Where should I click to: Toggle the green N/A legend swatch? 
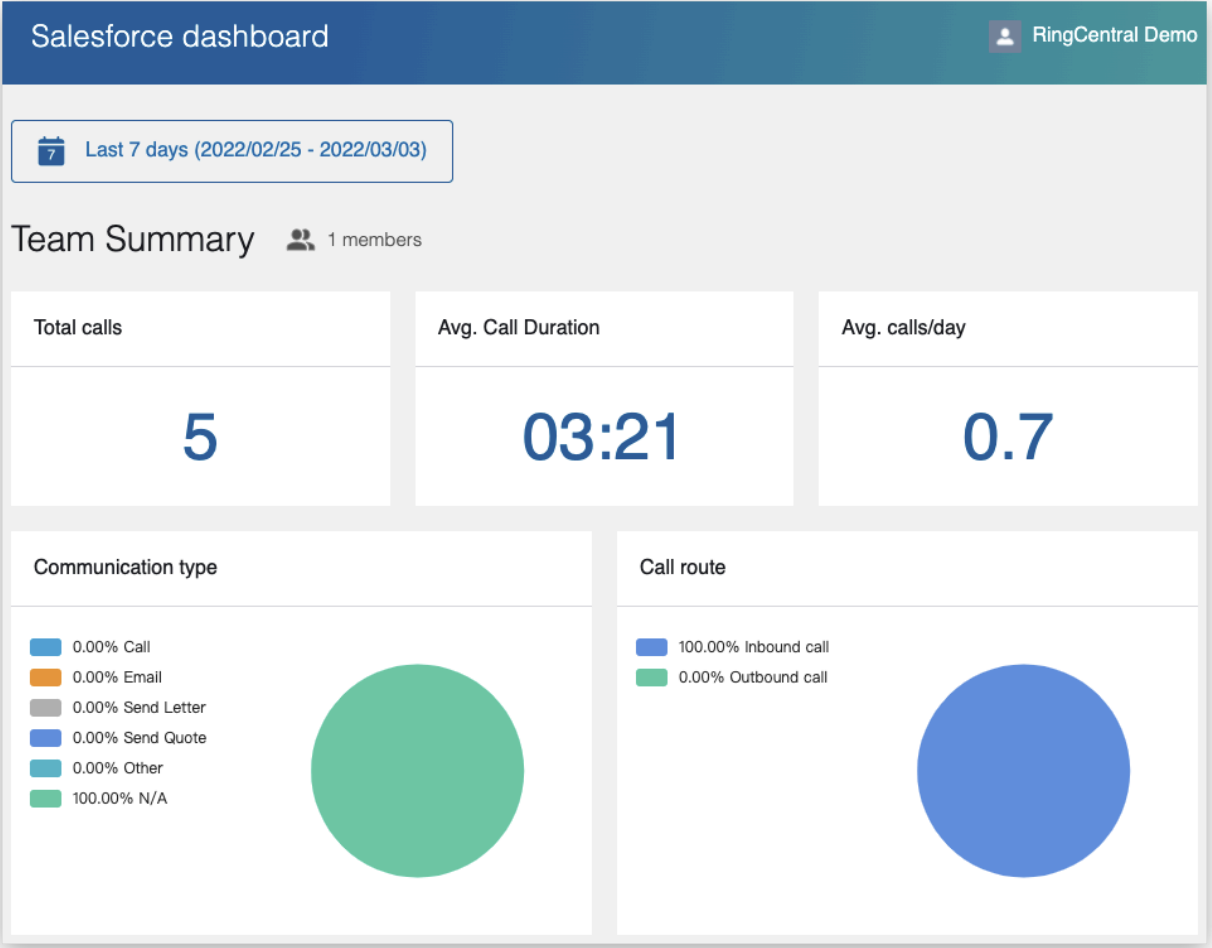point(46,798)
